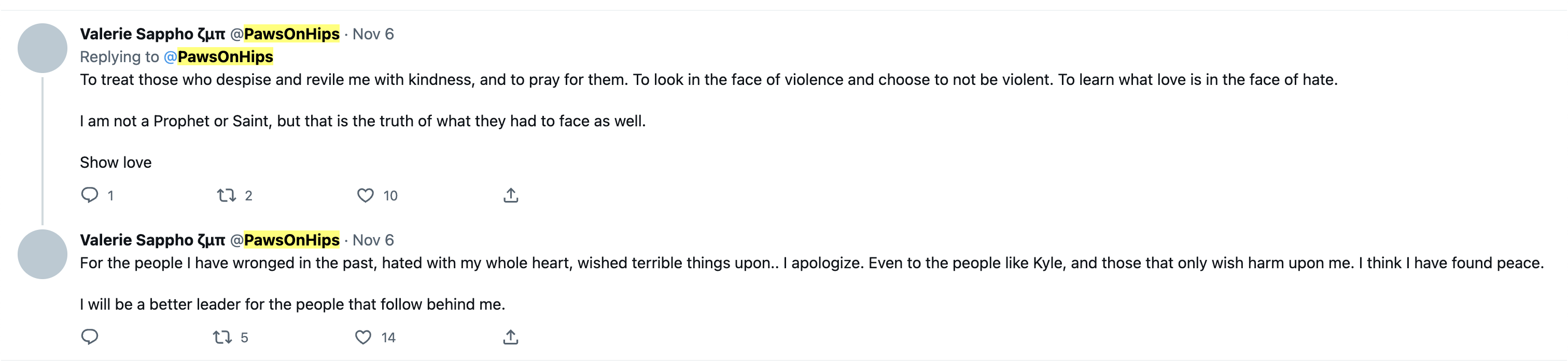This screenshot has width=1568, height=363.
Task: Click @PawsOnHips handle in first tweet header
Action: click(285, 34)
